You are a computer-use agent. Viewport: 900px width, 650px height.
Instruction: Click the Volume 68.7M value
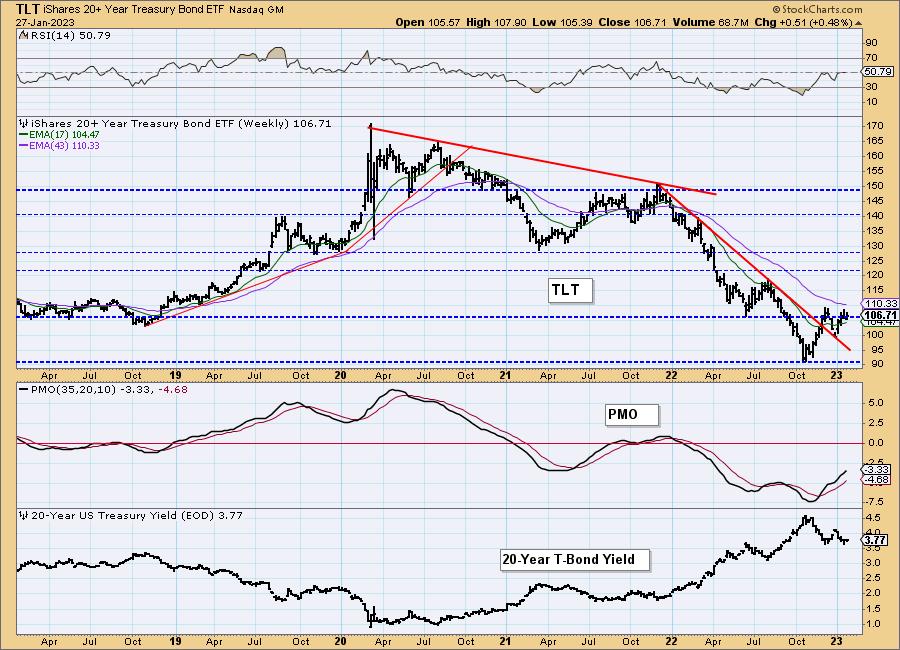[710, 22]
